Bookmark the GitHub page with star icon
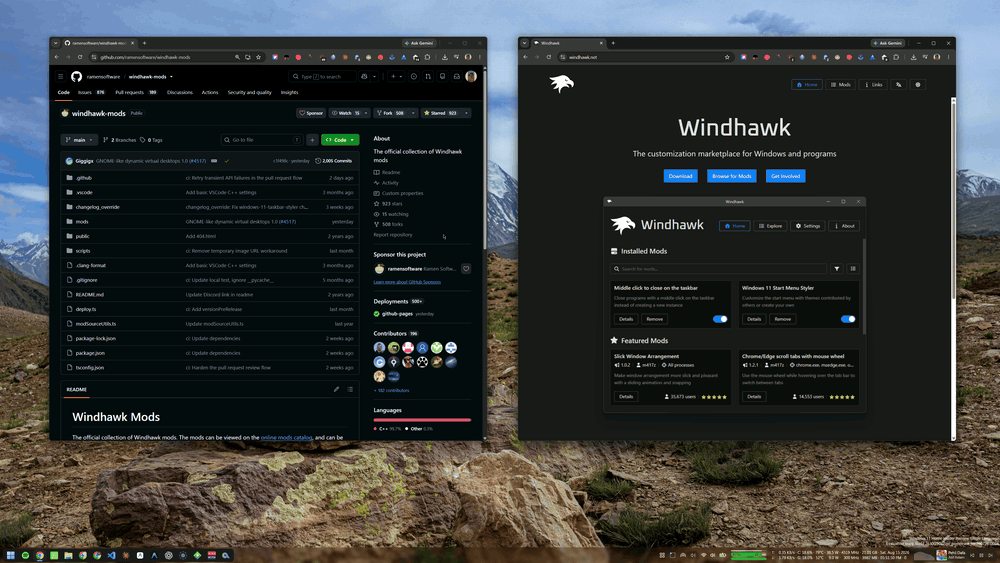 (258, 57)
